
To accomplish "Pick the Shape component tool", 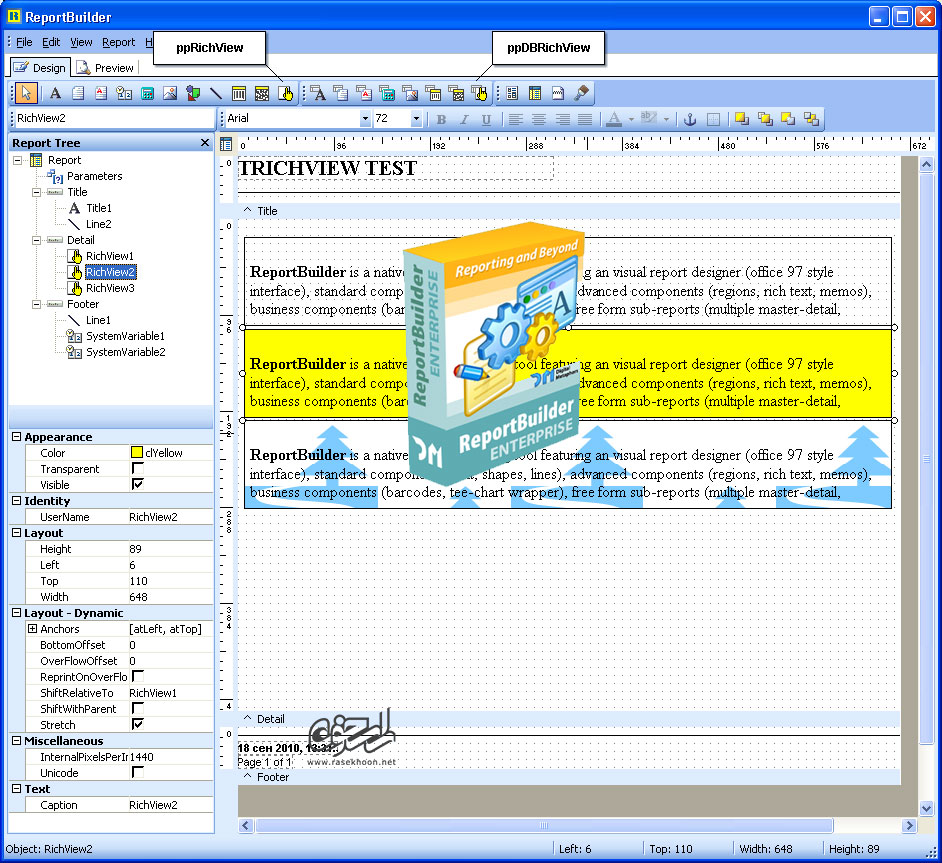I will point(193,93).
